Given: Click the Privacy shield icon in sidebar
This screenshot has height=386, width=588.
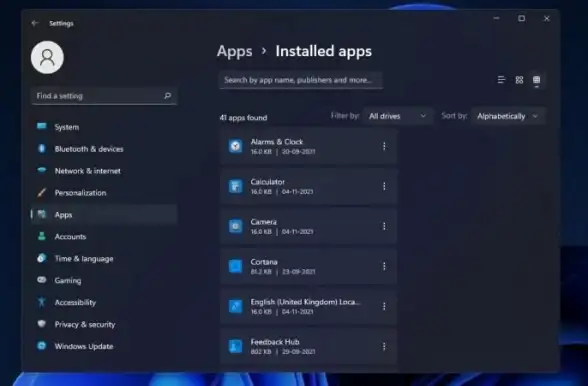Looking at the screenshot, I should [42, 324].
